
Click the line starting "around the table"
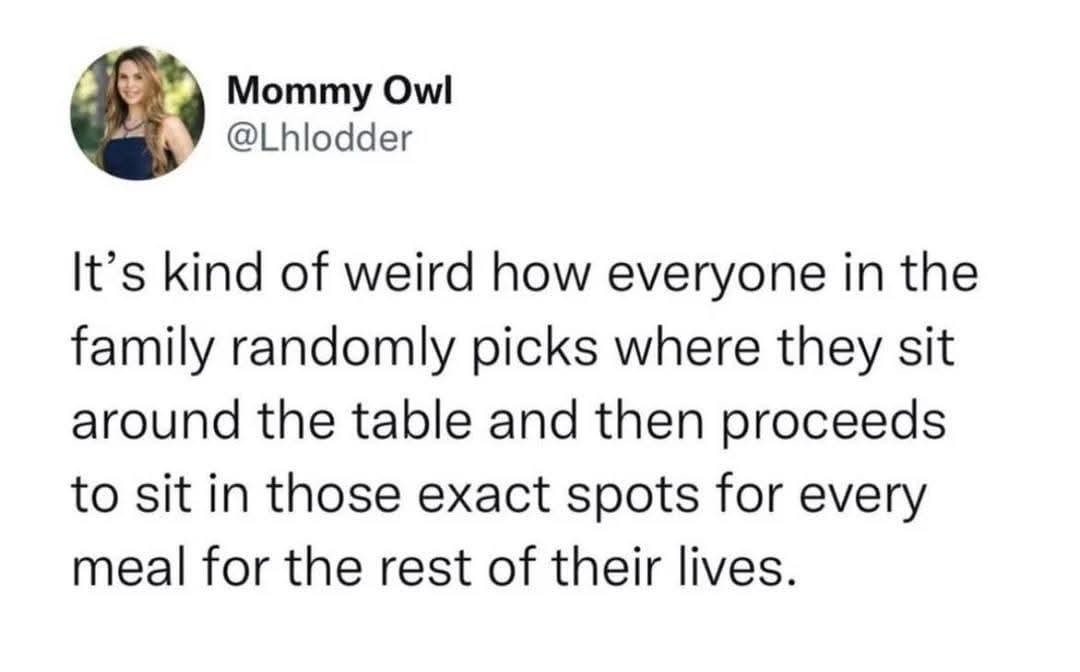(x=508, y=422)
